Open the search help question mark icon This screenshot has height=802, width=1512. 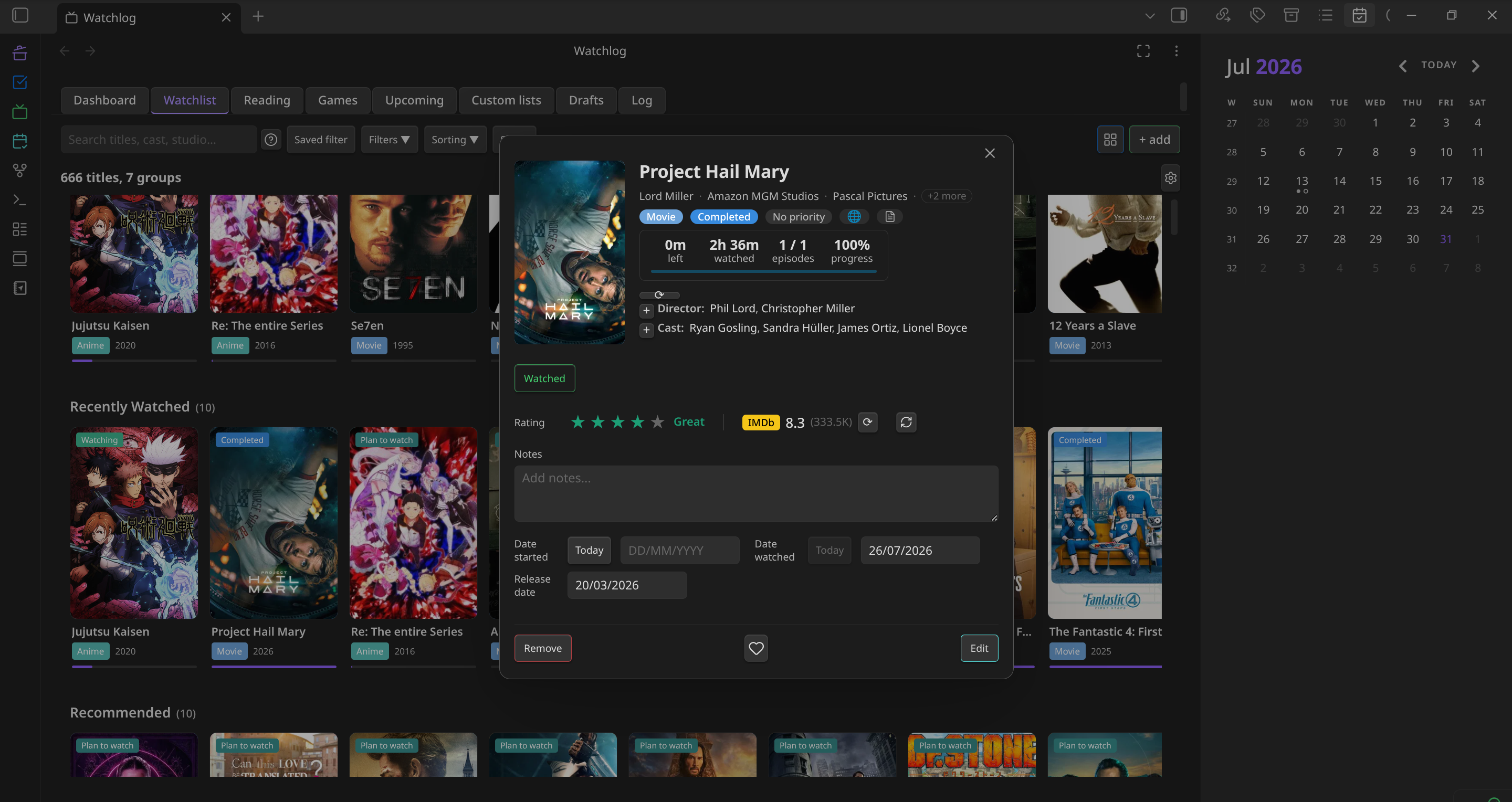[x=270, y=140]
